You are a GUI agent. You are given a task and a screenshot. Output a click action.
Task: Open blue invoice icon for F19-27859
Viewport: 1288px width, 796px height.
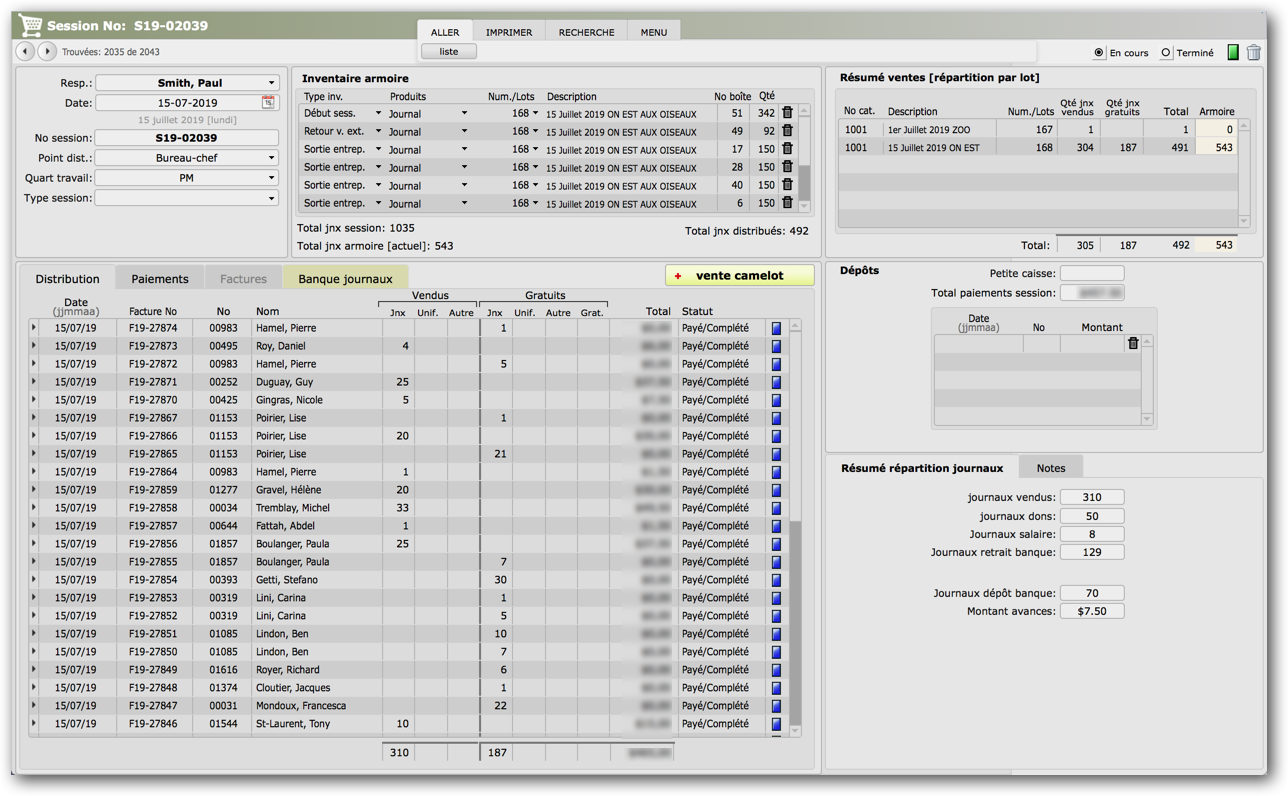click(776, 490)
